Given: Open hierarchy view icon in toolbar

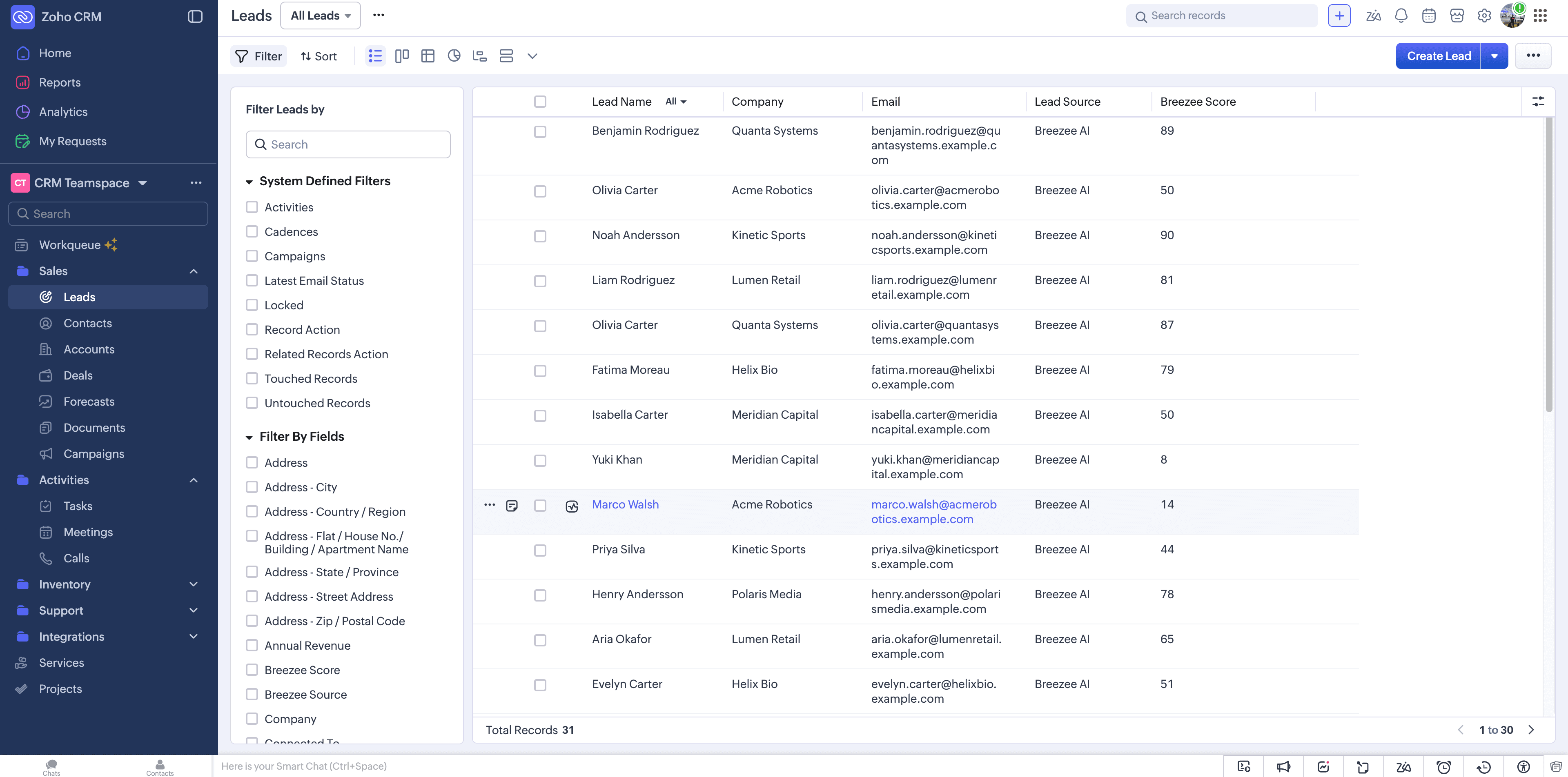Looking at the screenshot, I should click(x=480, y=56).
